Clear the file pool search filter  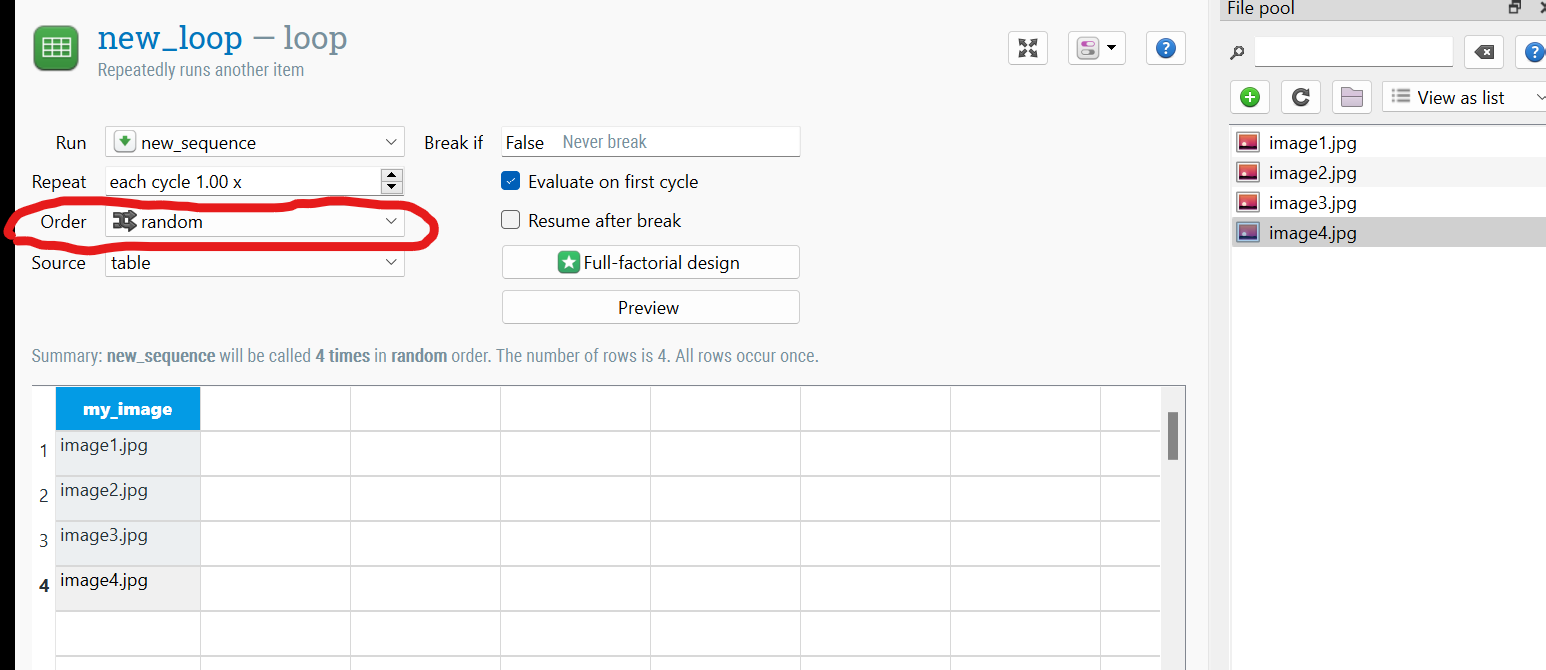coord(1484,52)
